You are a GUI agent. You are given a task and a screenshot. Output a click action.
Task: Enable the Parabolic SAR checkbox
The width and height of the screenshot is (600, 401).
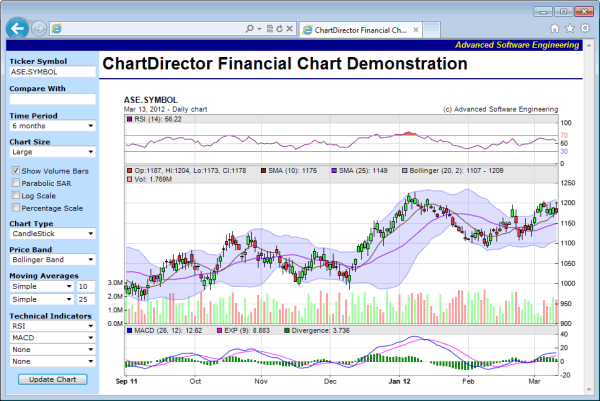pos(15,183)
